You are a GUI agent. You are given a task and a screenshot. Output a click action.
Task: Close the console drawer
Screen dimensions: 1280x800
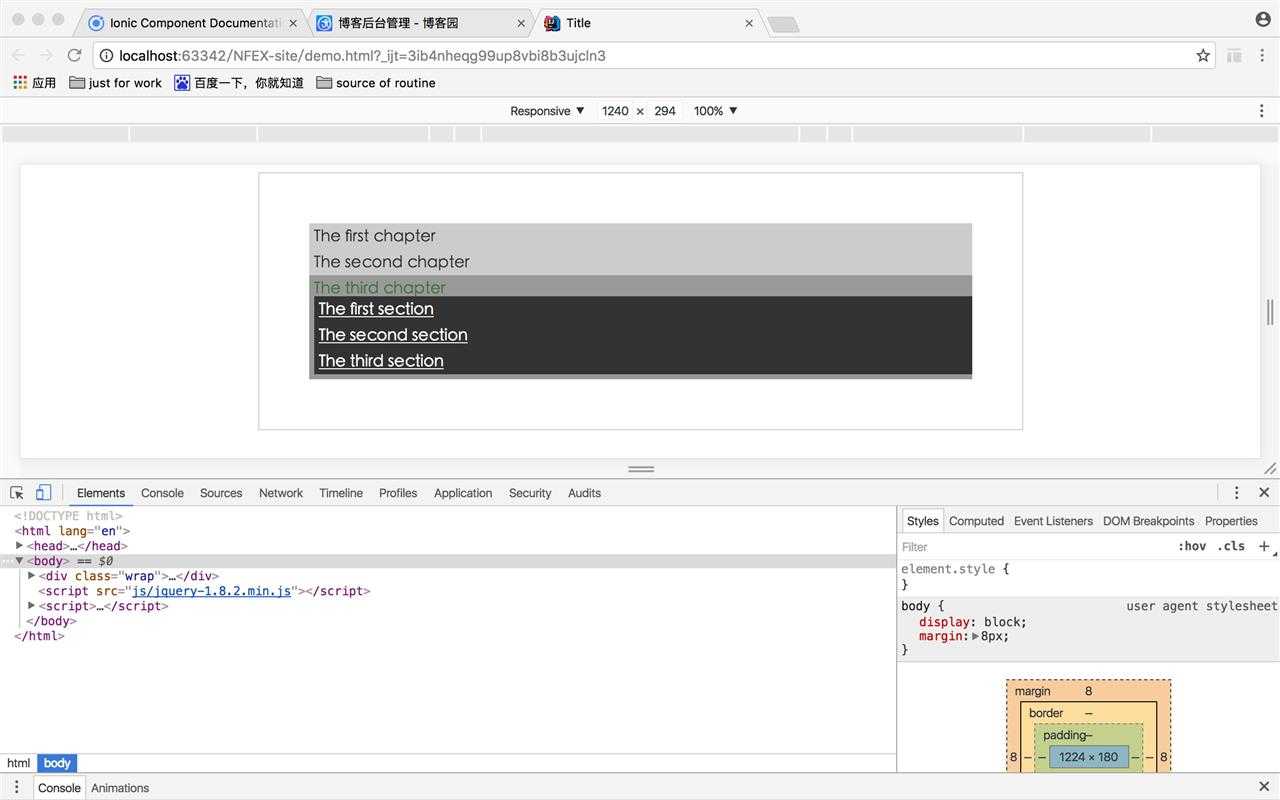click(1264, 787)
